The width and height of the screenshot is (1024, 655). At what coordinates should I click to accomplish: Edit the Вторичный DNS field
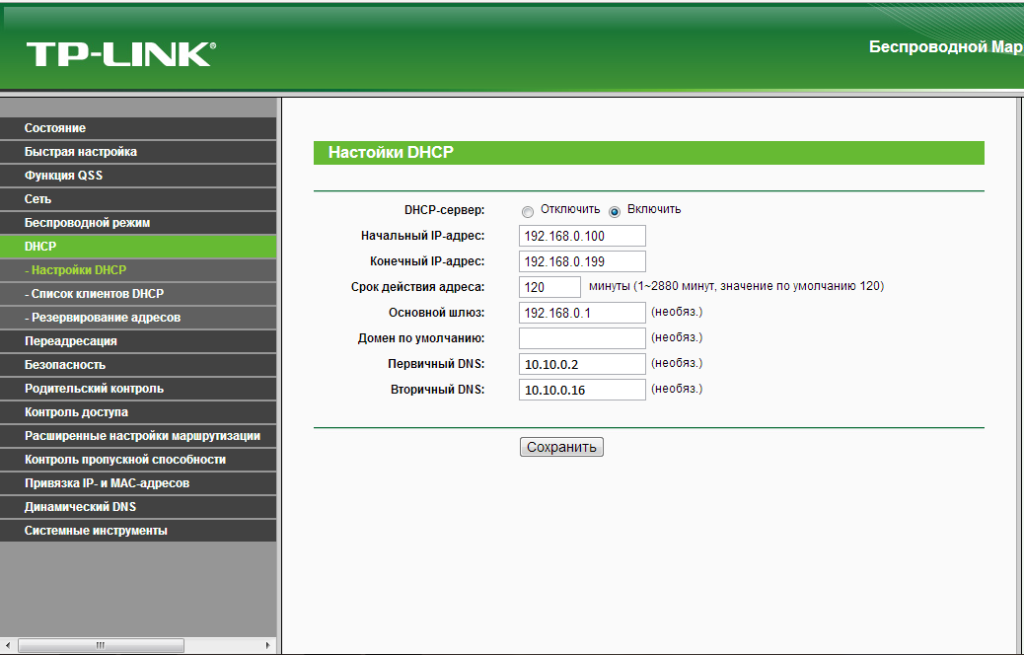[x=582, y=390]
